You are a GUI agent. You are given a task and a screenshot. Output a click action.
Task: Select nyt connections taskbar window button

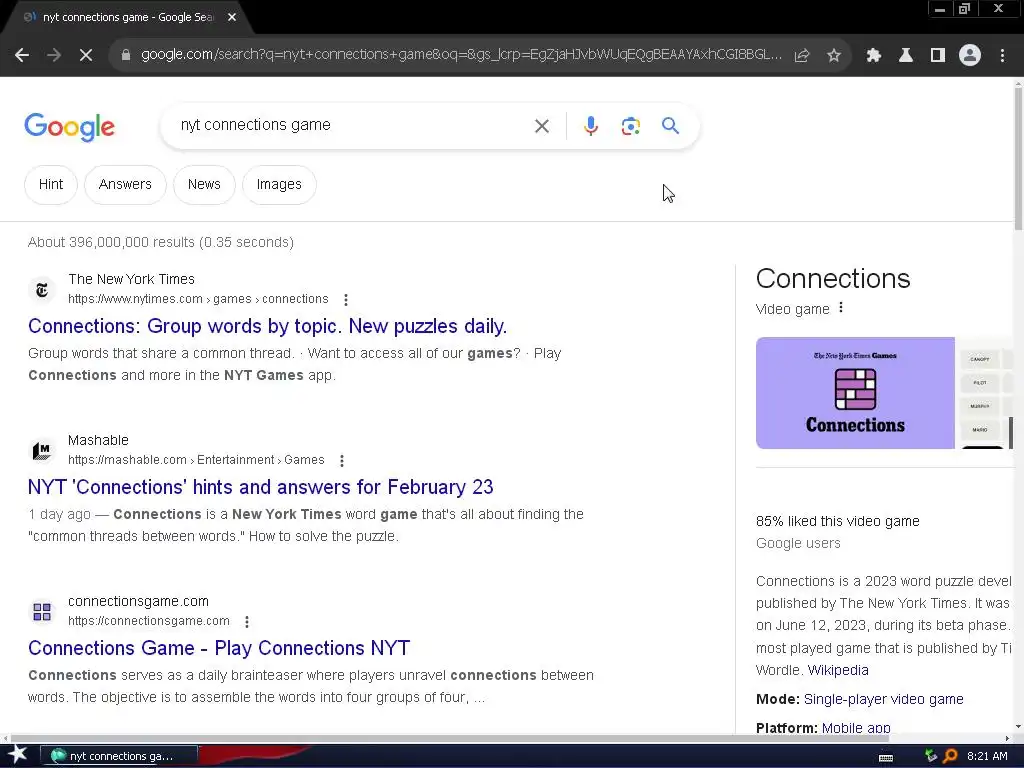pos(119,756)
